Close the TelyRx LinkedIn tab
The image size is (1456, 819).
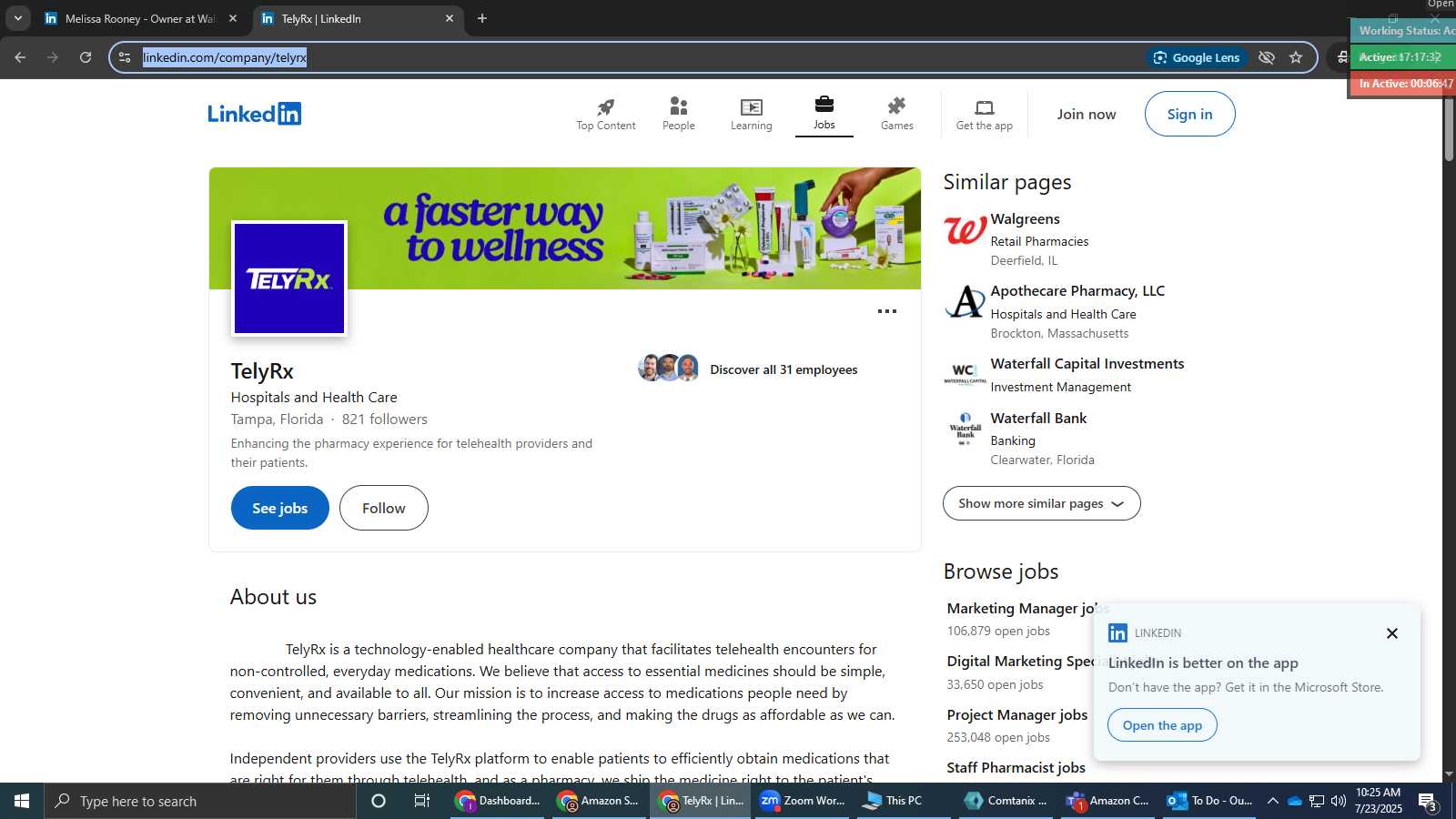coord(449,18)
